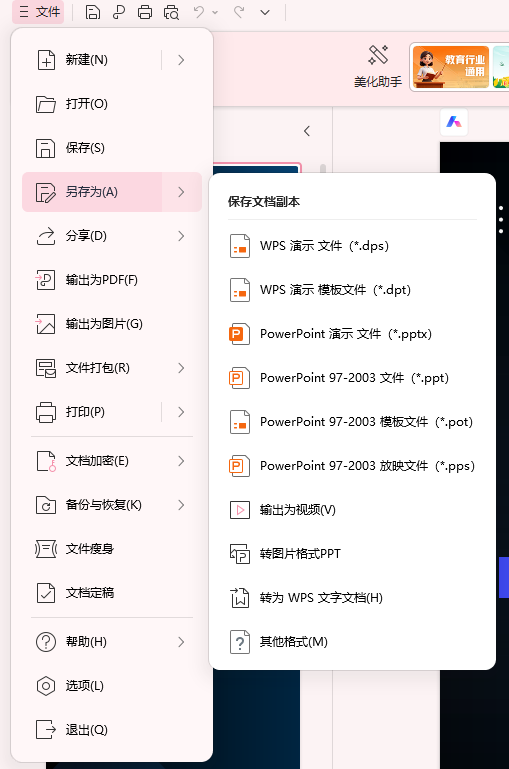Click the redo arrow icon
Image resolution: width=509 pixels, height=769 pixels.
(x=239, y=12)
